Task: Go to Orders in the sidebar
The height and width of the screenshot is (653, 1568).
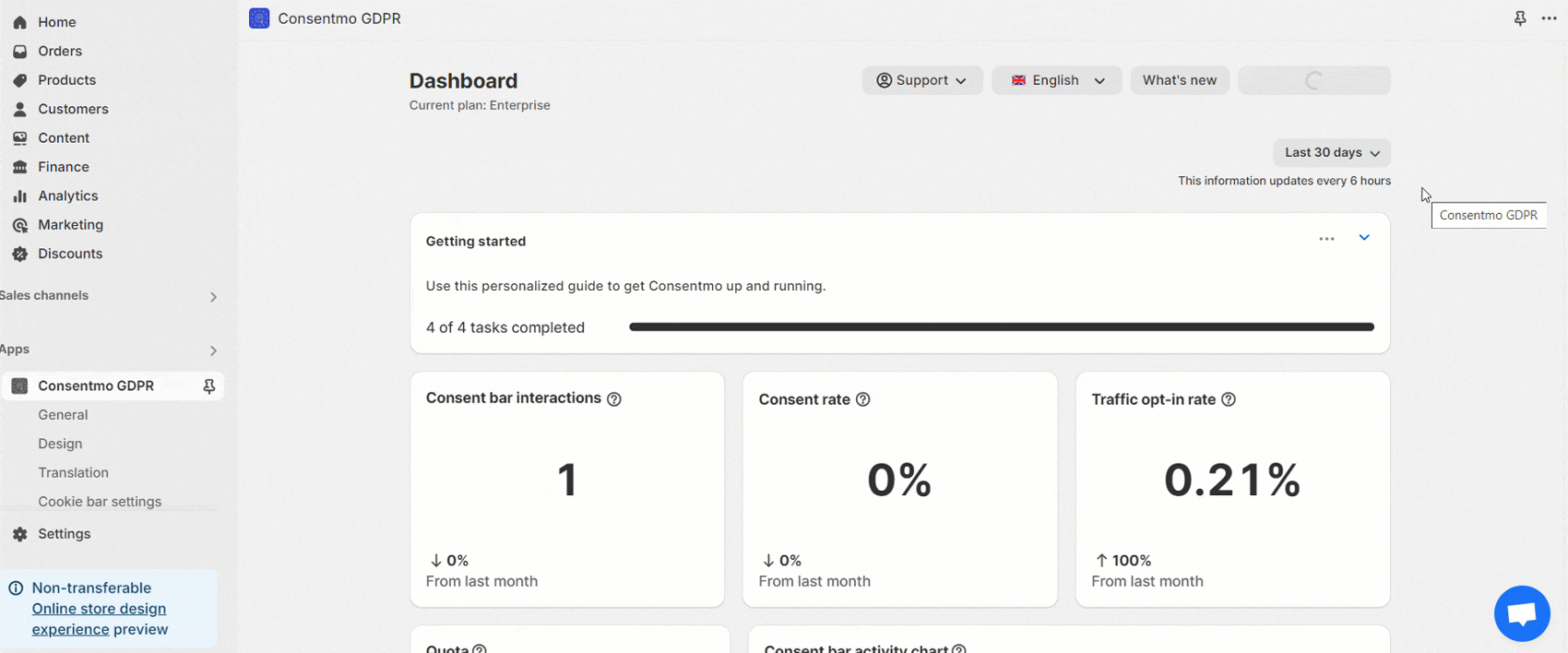Action: coord(60,52)
